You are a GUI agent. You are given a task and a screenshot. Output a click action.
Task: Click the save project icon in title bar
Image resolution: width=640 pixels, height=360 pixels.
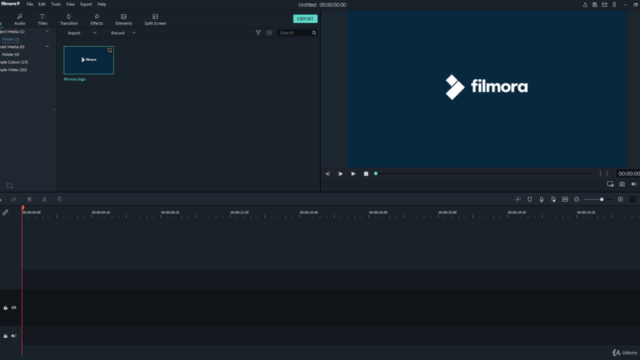click(595, 4)
